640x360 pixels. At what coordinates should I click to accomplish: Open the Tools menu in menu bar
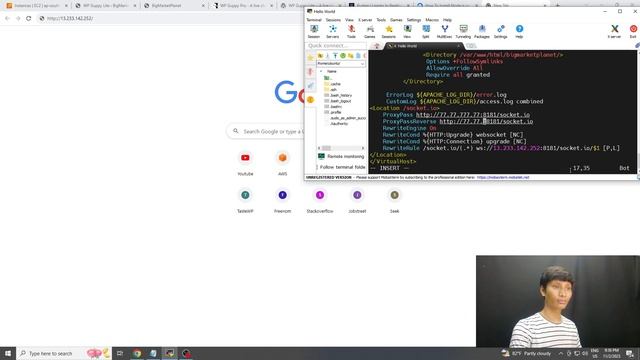pos(381,20)
